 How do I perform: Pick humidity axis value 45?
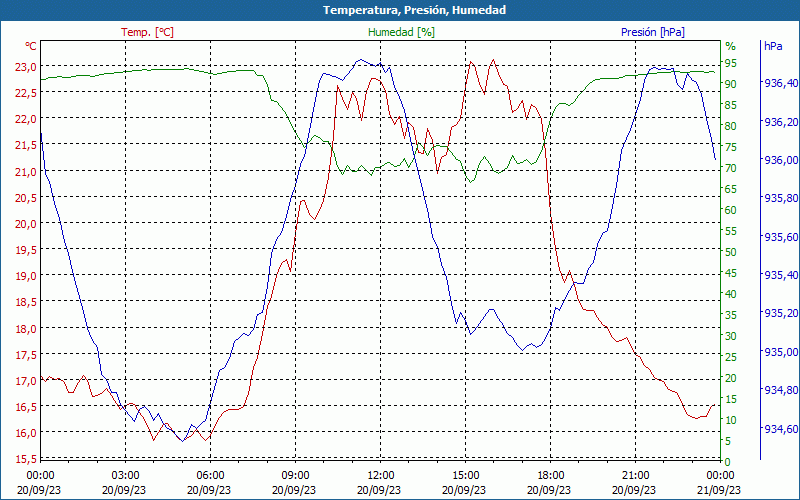pyautogui.click(x=731, y=273)
